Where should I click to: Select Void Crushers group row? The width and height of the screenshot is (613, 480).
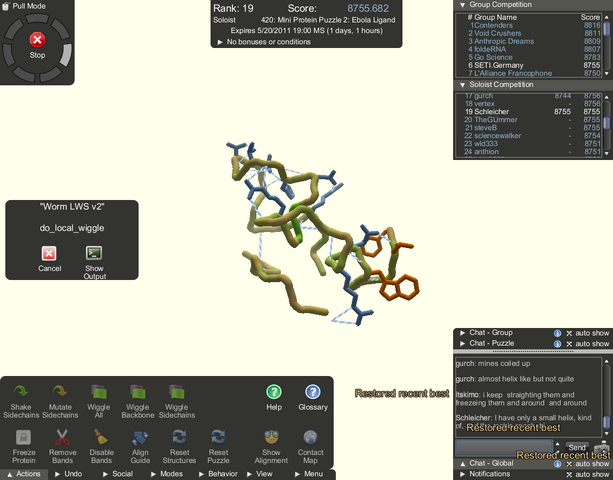coord(529,34)
